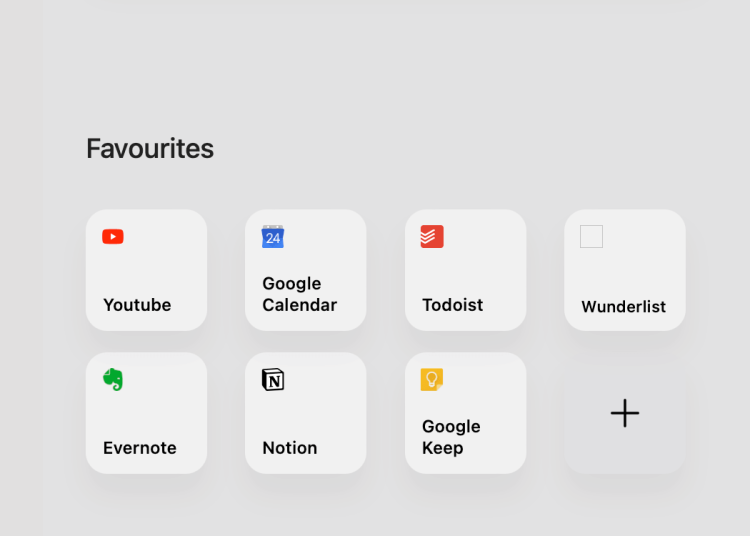The height and width of the screenshot is (536, 750).
Task: Launch the Wunderlist favourite card
Action: [625, 270]
